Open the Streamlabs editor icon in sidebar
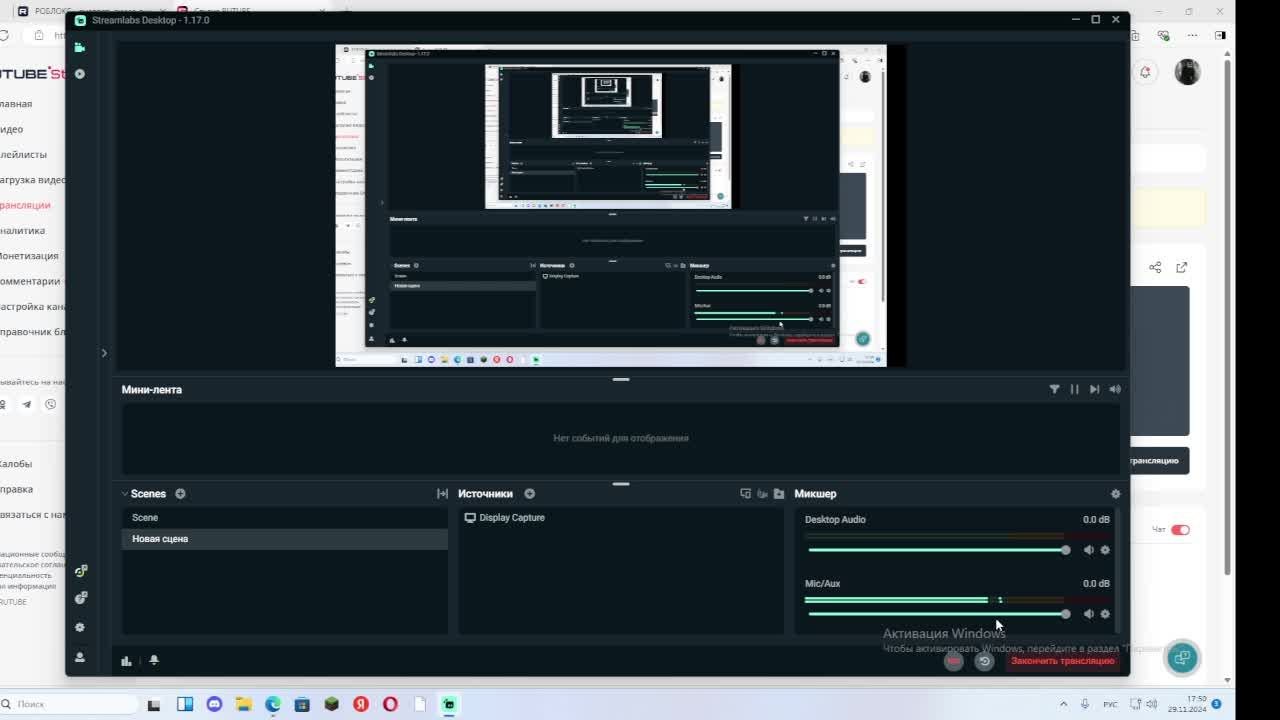The height and width of the screenshot is (720, 1280). pos(80,47)
